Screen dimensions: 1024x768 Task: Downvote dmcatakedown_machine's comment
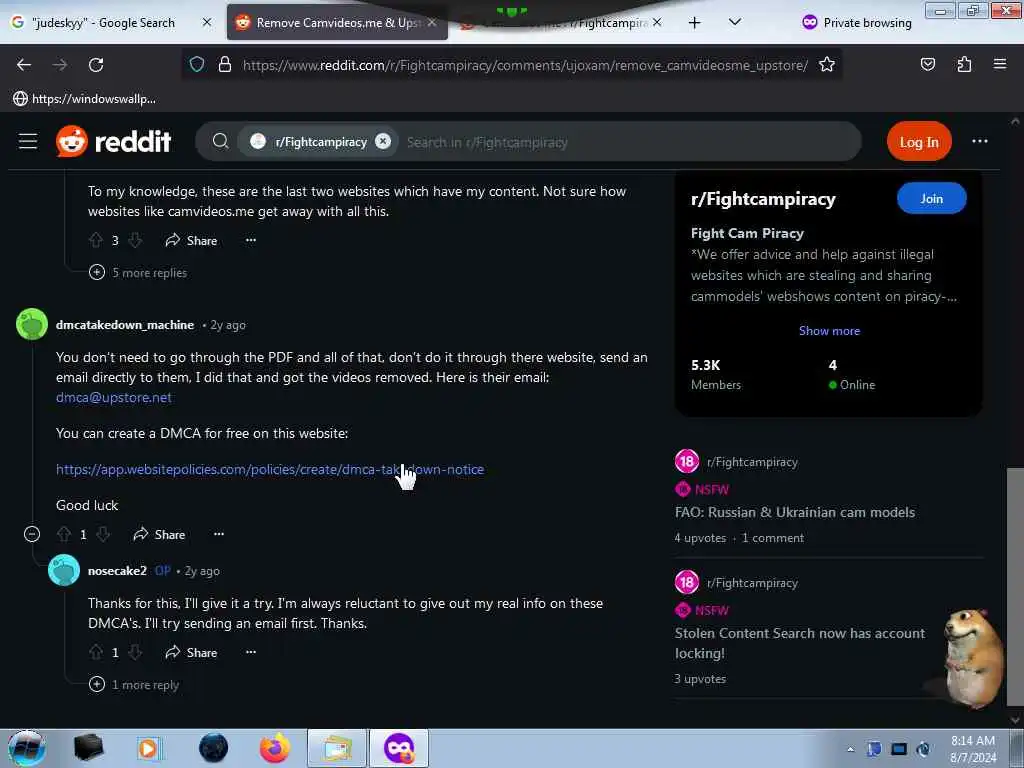(x=103, y=534)
